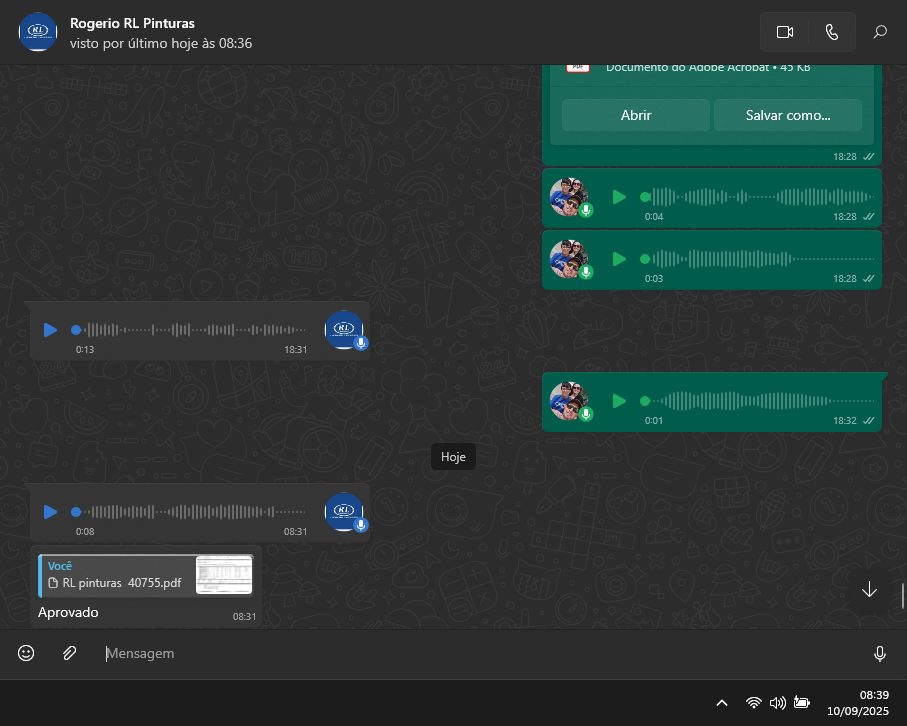Click the Abrir button on the PDF
Screen dimensions: 907x726
tap(636, 115)
